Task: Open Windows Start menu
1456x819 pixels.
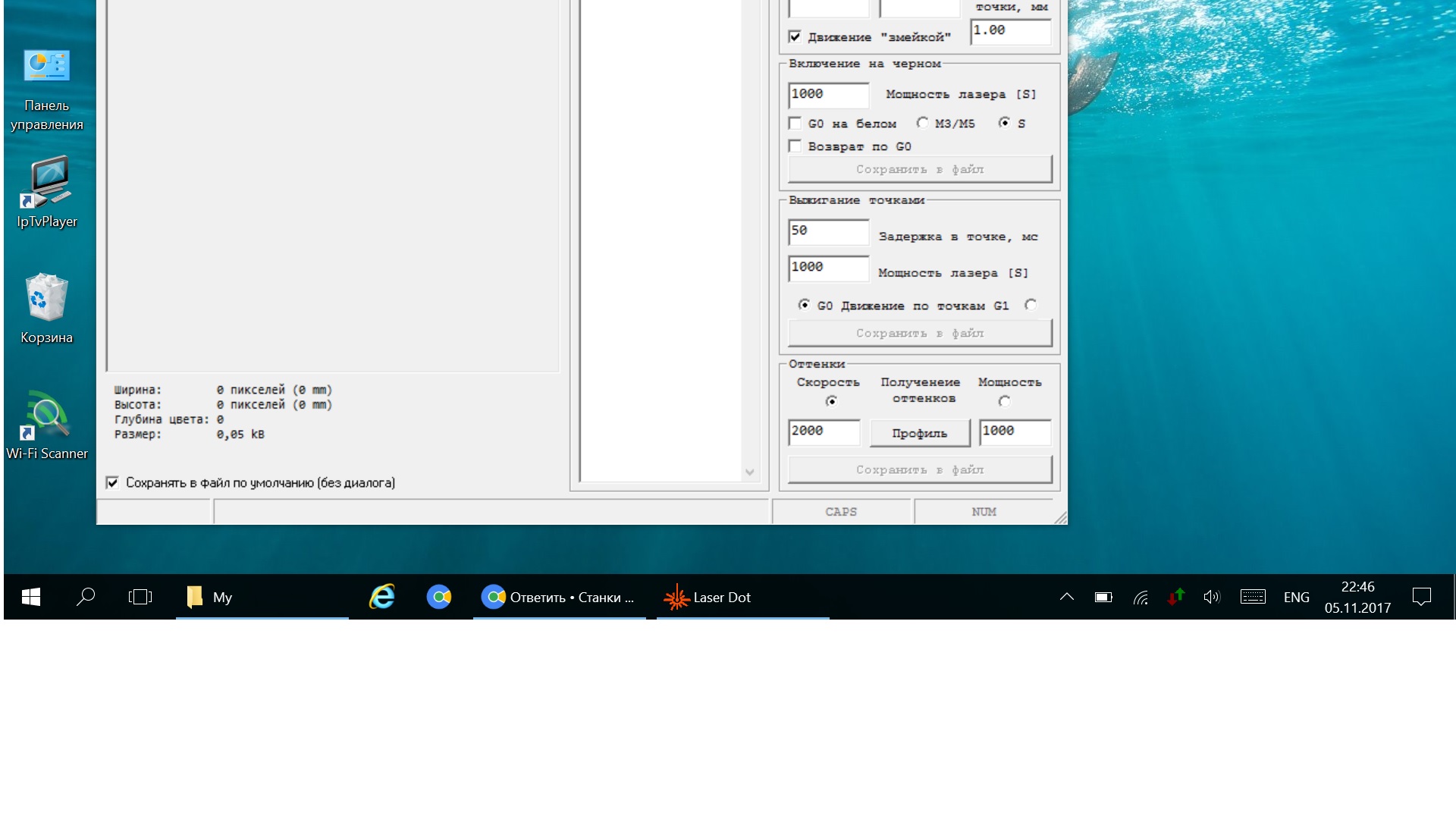Action: 31,598
